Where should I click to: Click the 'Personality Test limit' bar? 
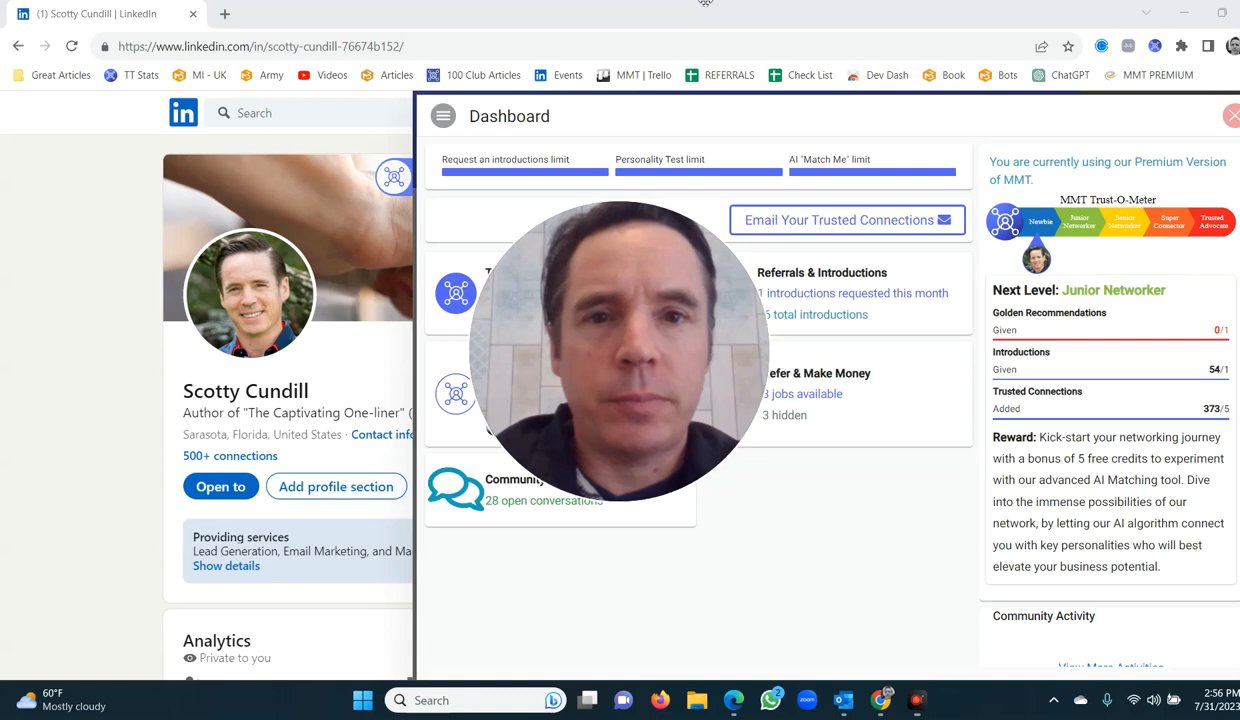coord(698,172)
